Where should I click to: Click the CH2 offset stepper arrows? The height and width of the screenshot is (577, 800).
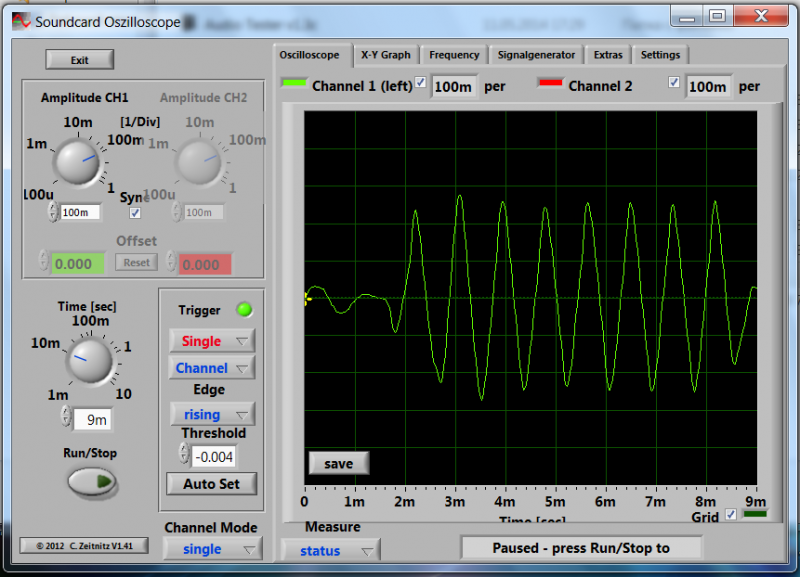tap(171, 260)
